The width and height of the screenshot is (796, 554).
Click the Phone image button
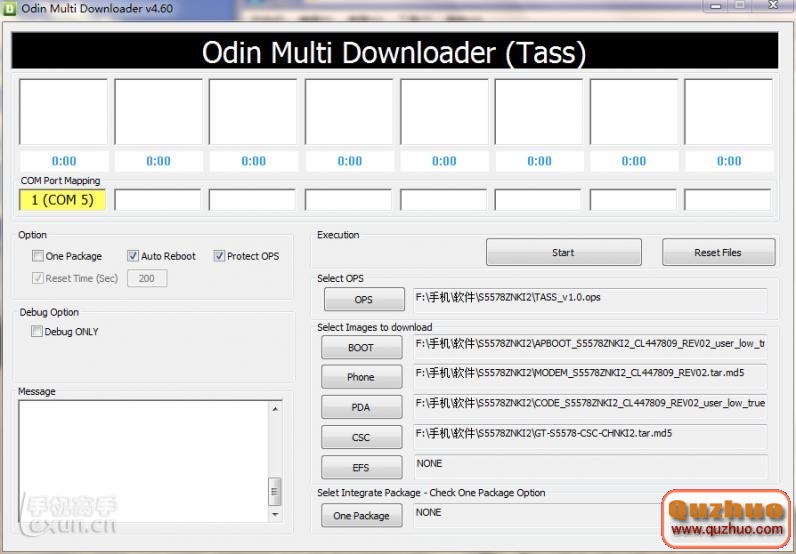click(x=361, y=377)
